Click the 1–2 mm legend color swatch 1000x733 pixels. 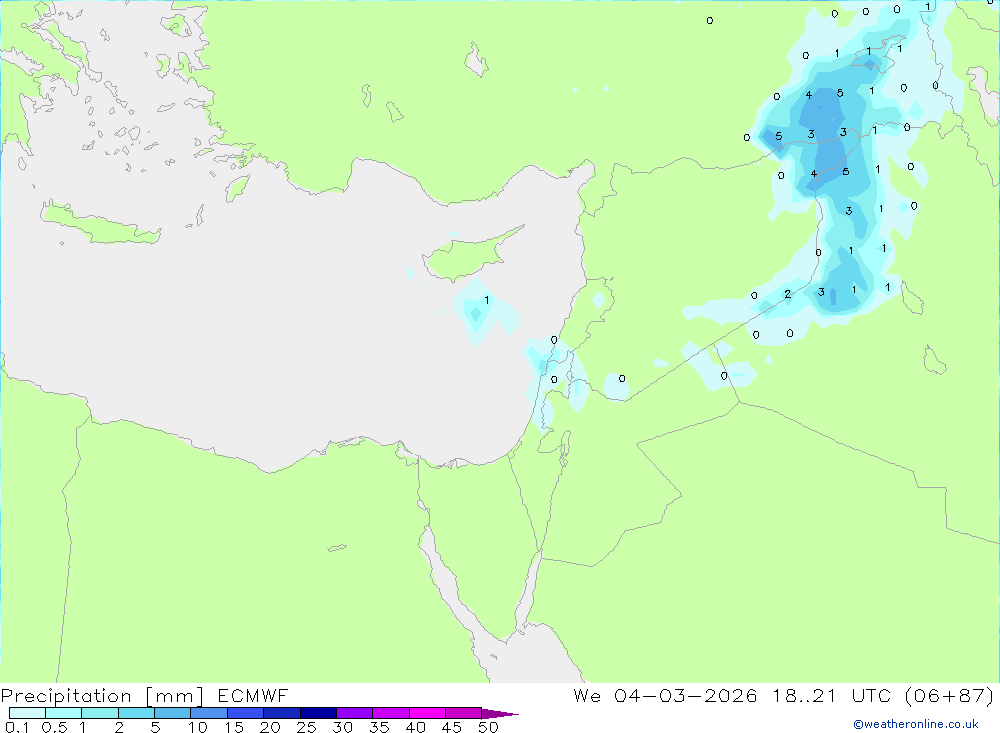click(x=100, y=713)
